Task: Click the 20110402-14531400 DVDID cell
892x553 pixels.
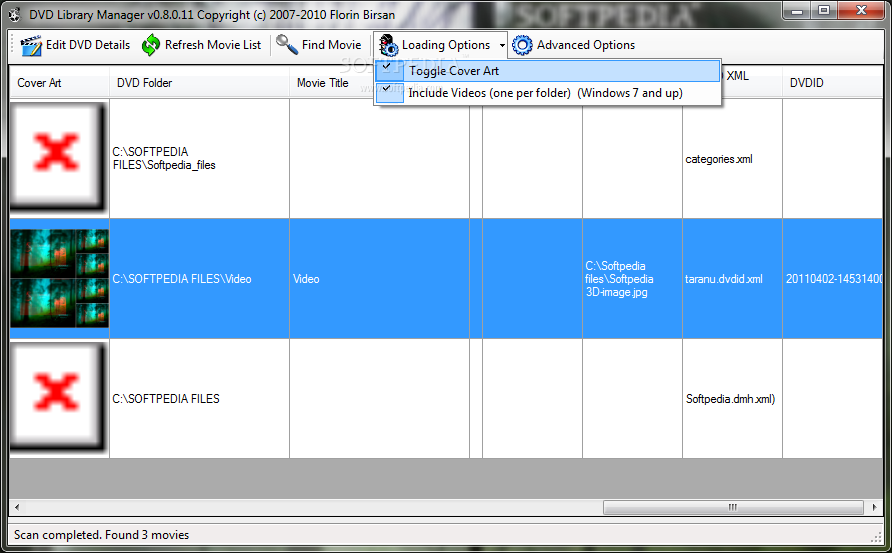Action: (x=833, y=279)
